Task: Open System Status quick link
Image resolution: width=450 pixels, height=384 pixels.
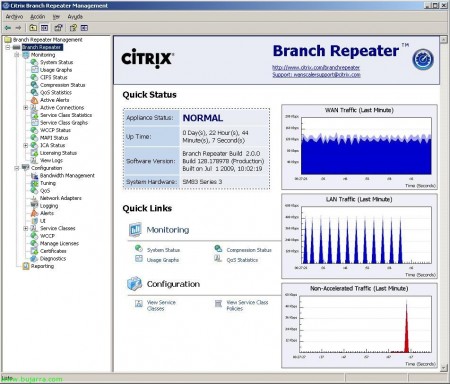Action: pyautogui.click(x=163, y=250)
